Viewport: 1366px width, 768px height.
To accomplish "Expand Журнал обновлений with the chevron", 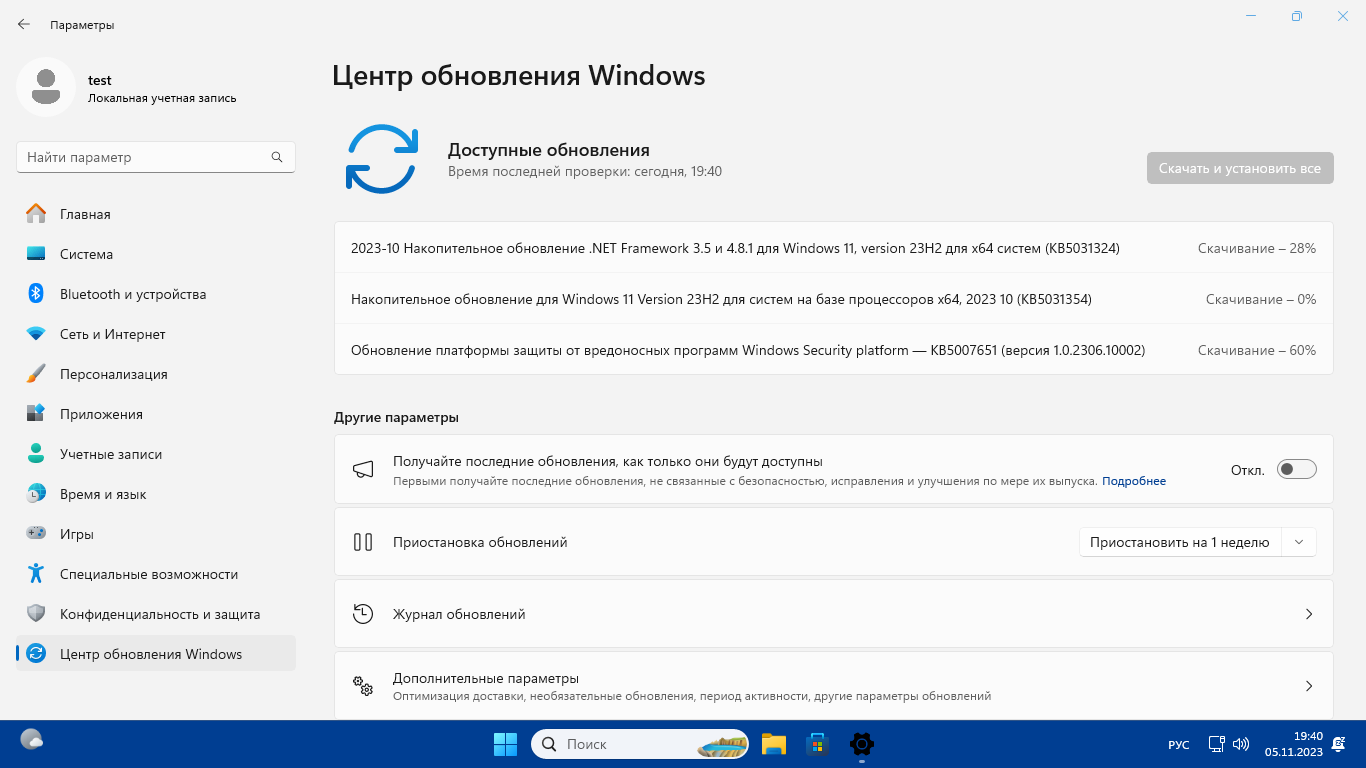I will [1308, 614].
